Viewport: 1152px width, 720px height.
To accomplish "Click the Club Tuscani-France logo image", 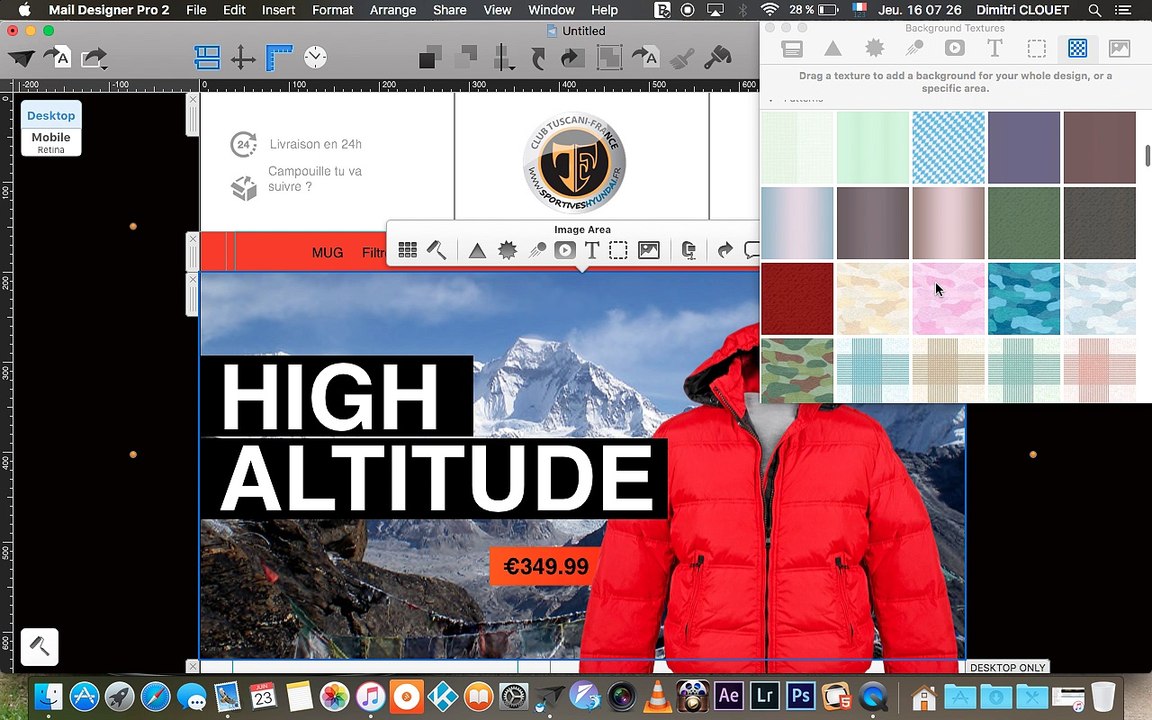I will click(574, 162).
